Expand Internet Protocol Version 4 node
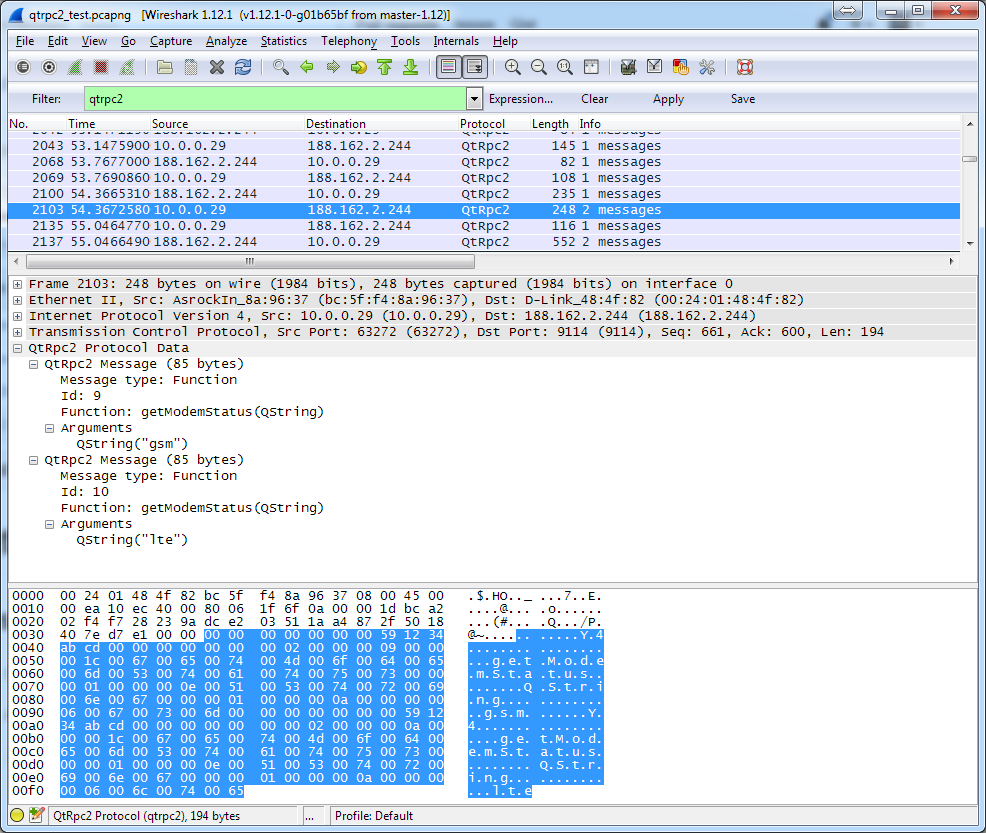The height and width of the screenshot is (833, 986). (x=18, y=316)
